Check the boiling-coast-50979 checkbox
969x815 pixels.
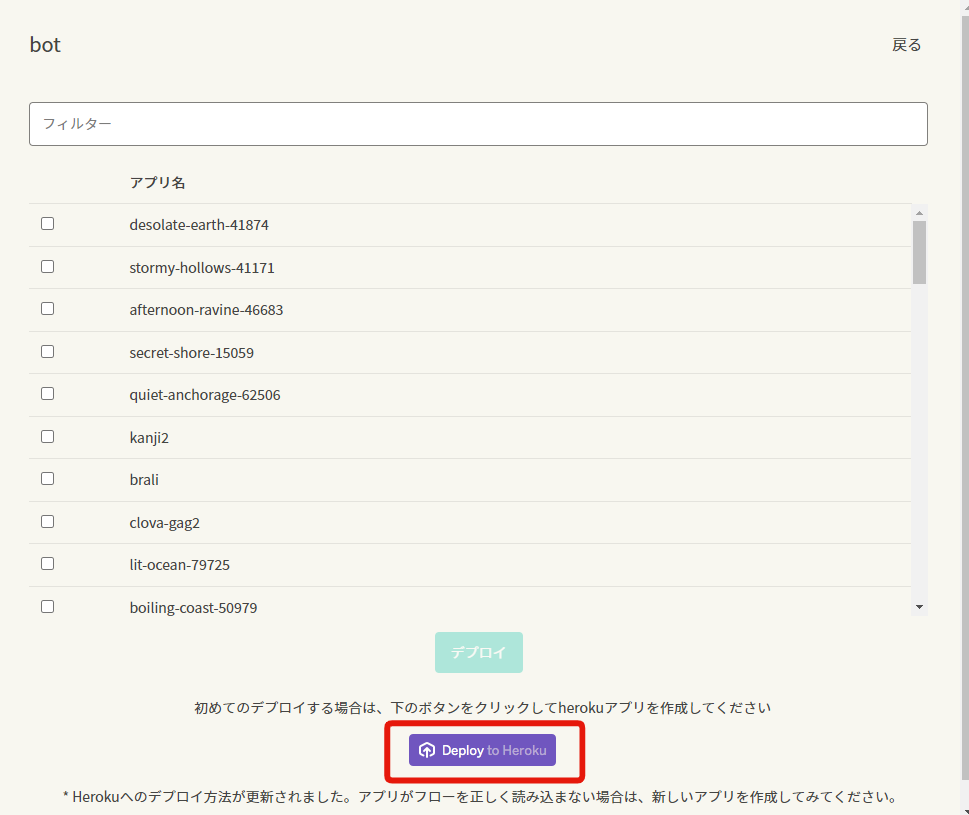[x=47, y=606]
